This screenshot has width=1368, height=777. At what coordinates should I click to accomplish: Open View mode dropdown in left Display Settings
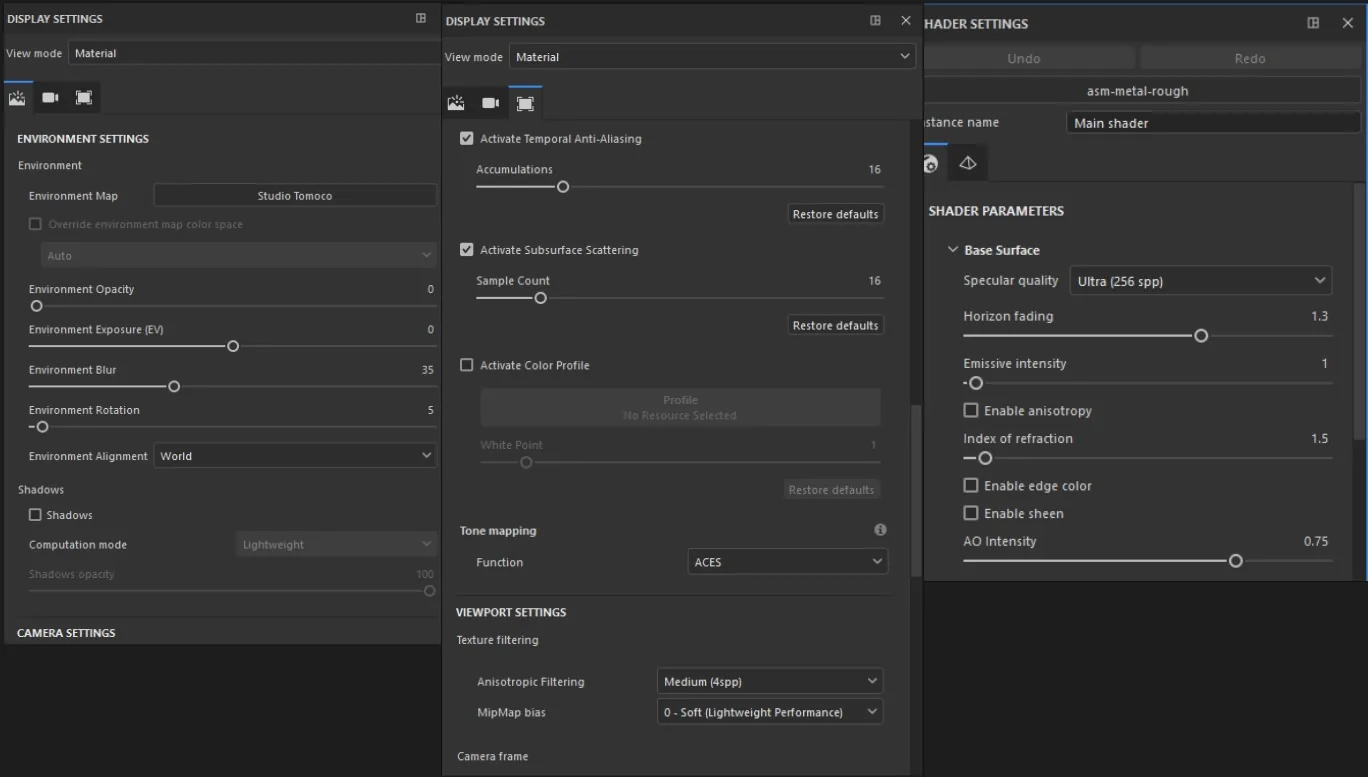253,53
